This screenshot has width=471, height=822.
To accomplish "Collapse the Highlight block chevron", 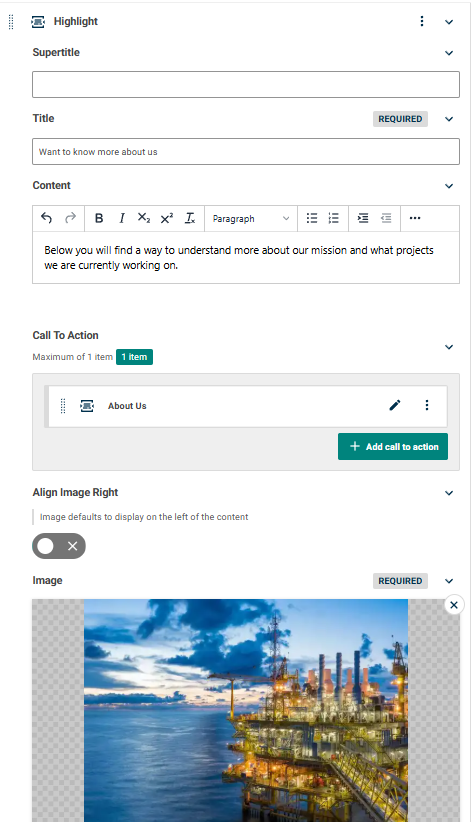I will pyautogui.click(x=449, y=22).
